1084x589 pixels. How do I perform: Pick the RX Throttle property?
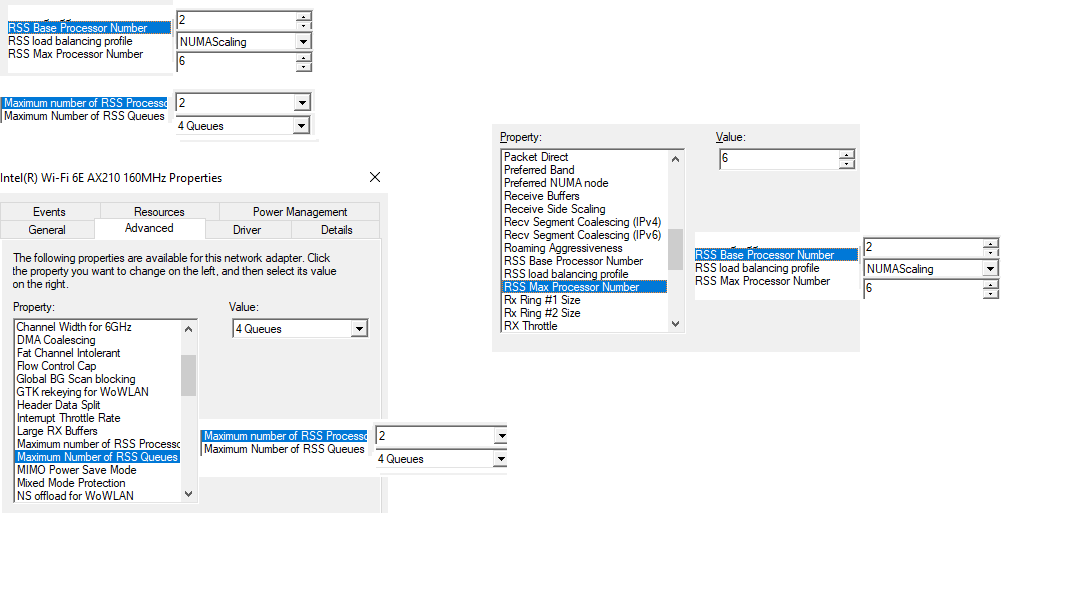pyautogui.click(x=530, y=326)
